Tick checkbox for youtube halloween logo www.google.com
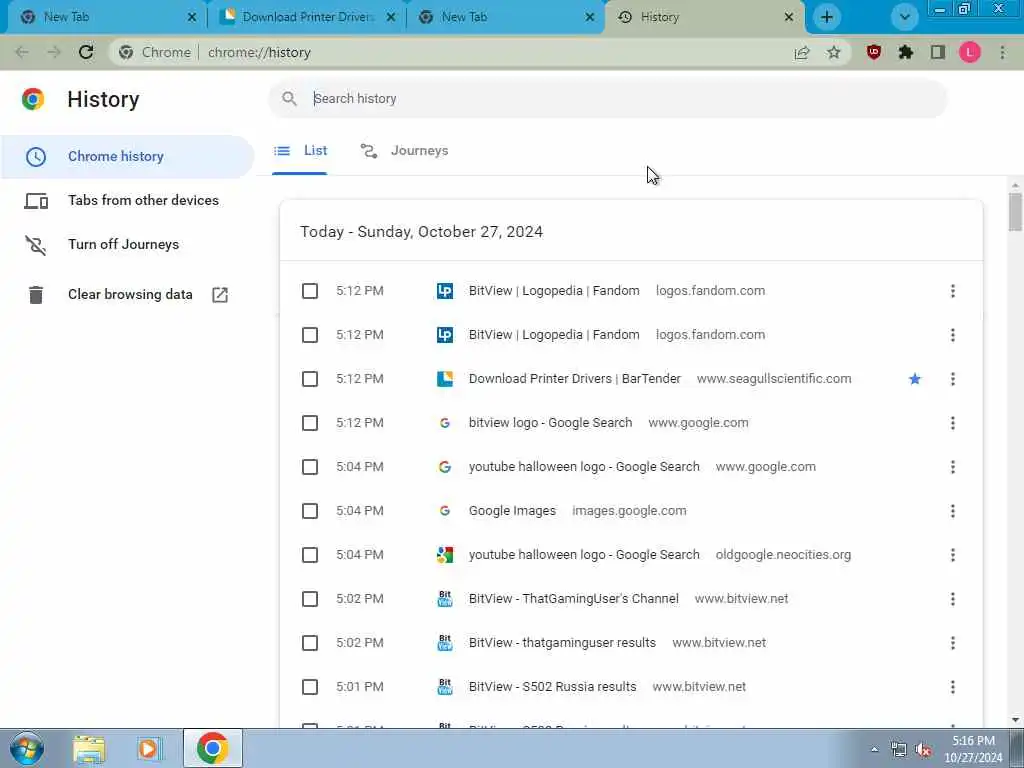 310,467
